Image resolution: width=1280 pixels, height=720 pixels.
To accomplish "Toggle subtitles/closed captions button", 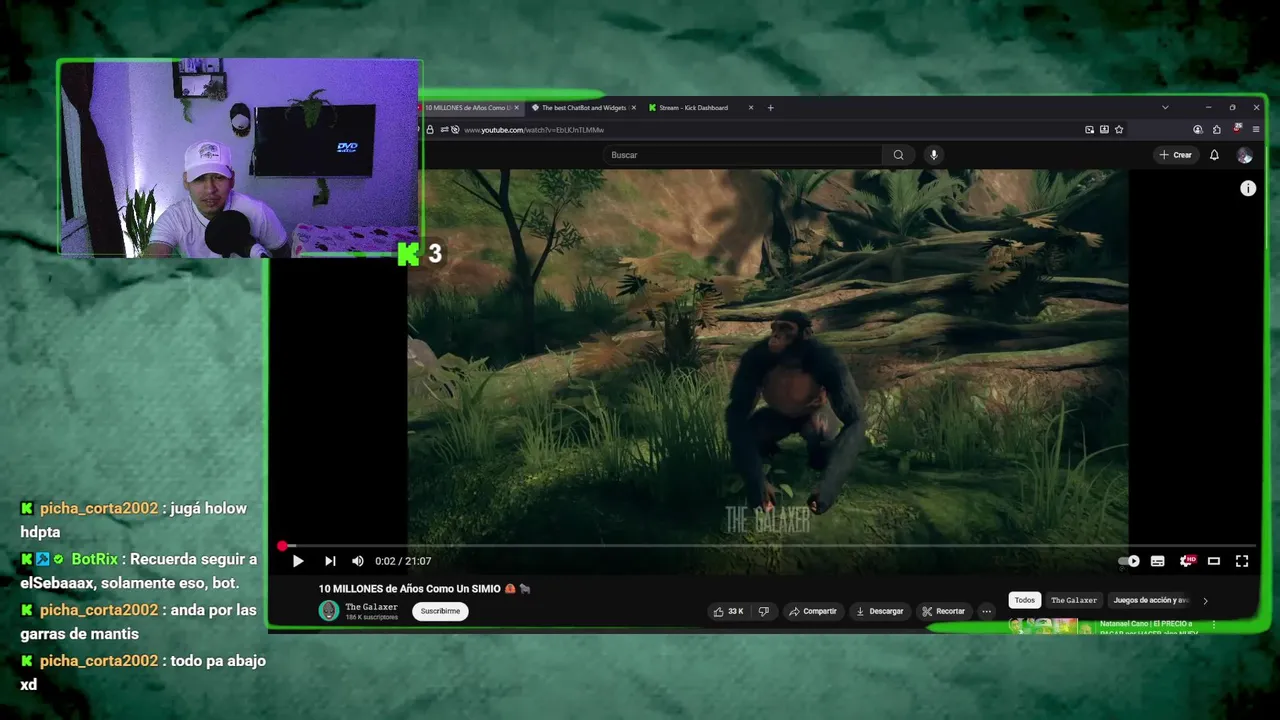I will click(x=1158, y=561).
